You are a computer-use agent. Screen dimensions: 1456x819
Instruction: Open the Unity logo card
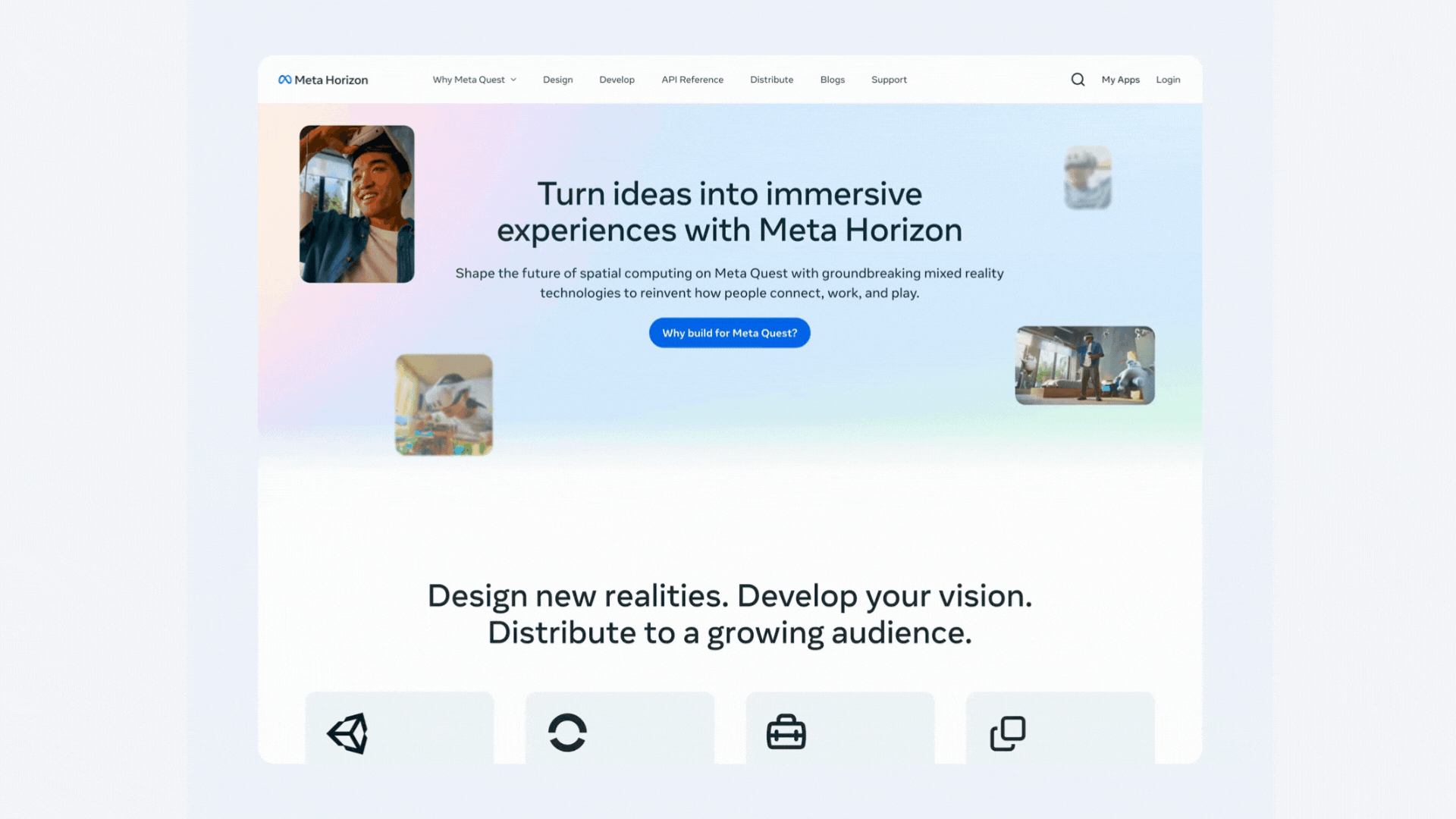point(399,728)
